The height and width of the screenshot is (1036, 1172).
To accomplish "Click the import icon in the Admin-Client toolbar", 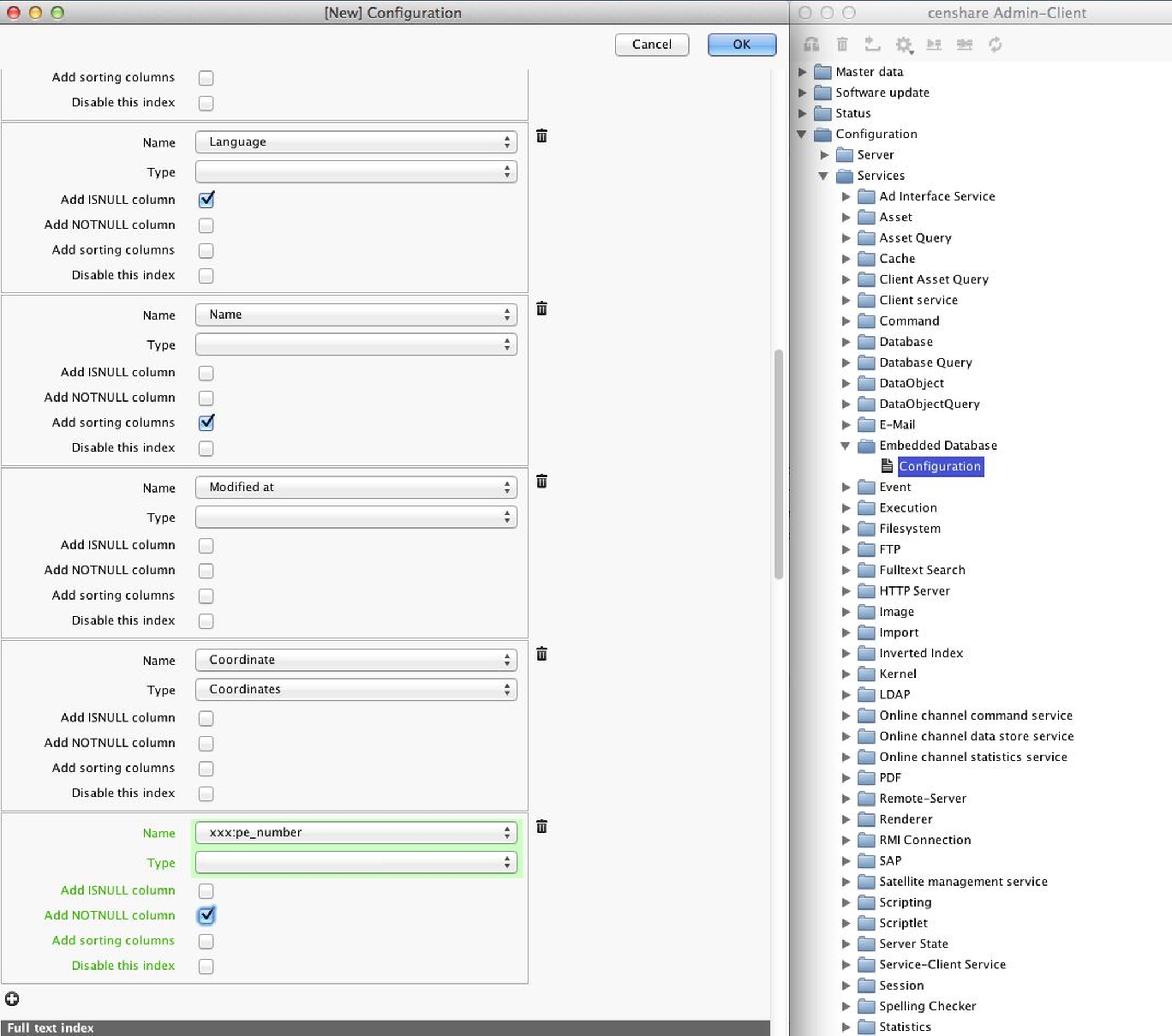I will [873, 45].
